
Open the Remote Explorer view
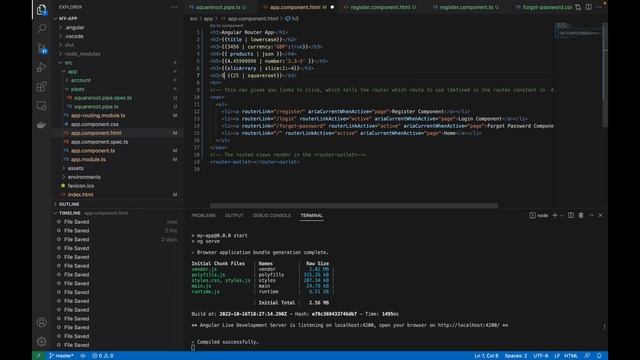pyautogui.click(x=42, y=106)
